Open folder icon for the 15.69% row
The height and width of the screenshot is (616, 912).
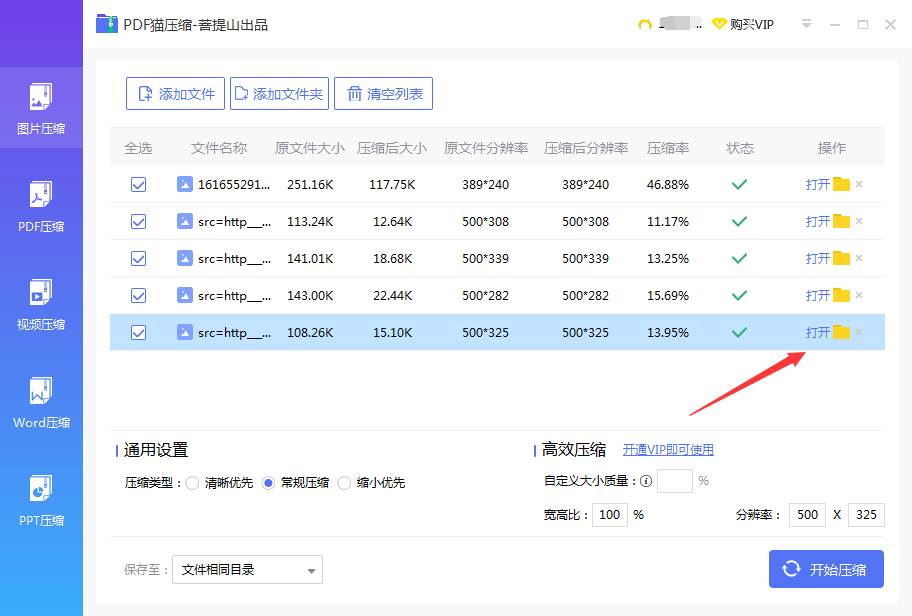[x=841, y=295]
